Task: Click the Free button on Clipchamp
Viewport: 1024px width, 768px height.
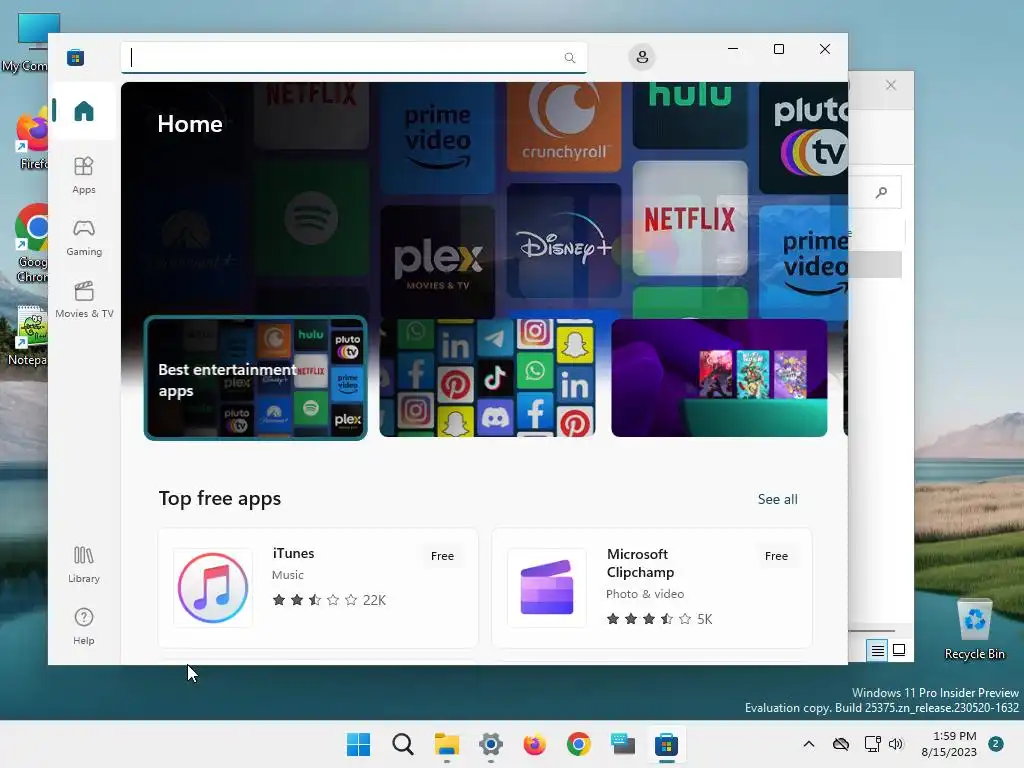Action: (776, 556)
